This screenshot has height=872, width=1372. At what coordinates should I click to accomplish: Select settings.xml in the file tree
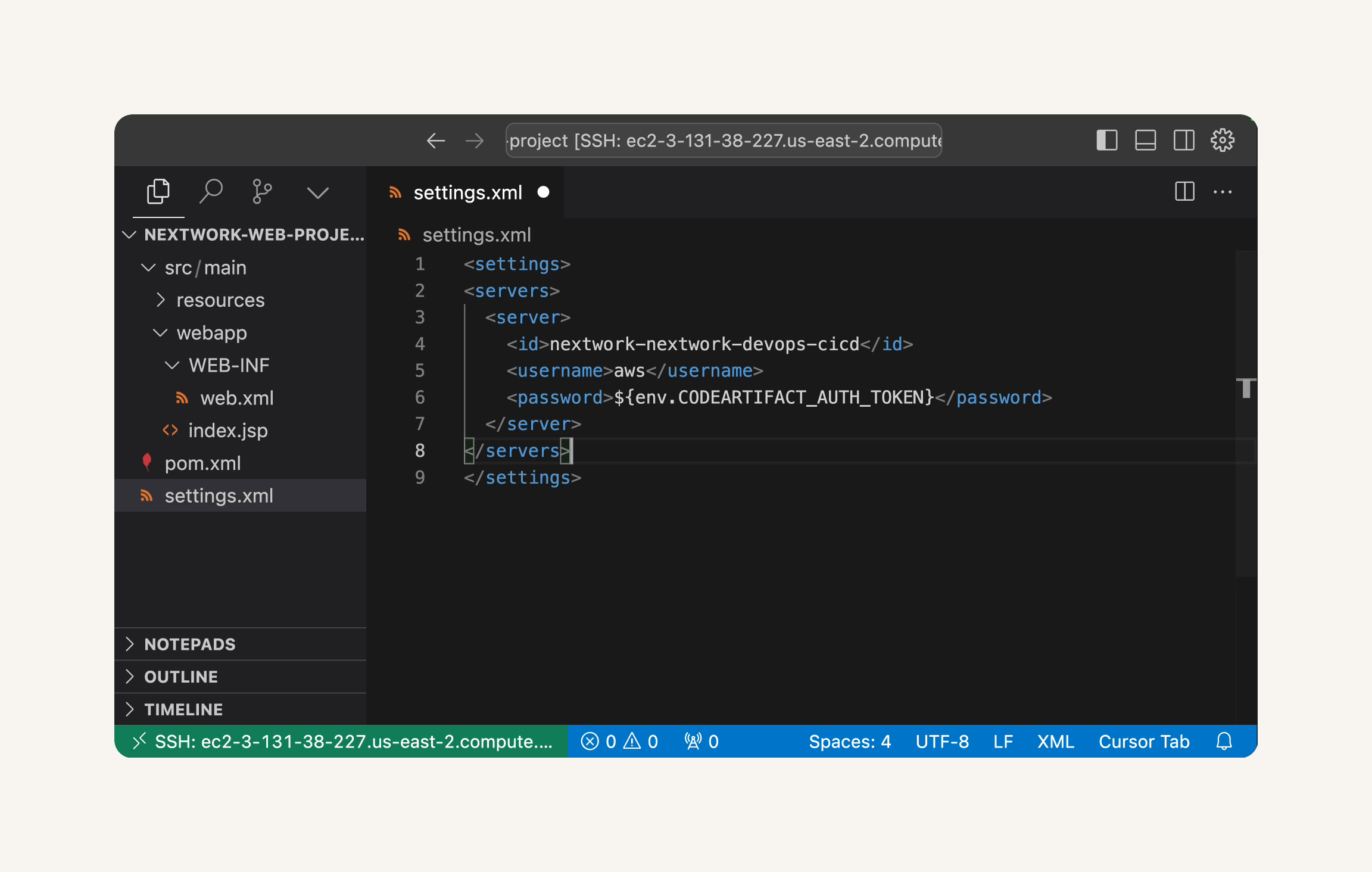coord(241,496)
